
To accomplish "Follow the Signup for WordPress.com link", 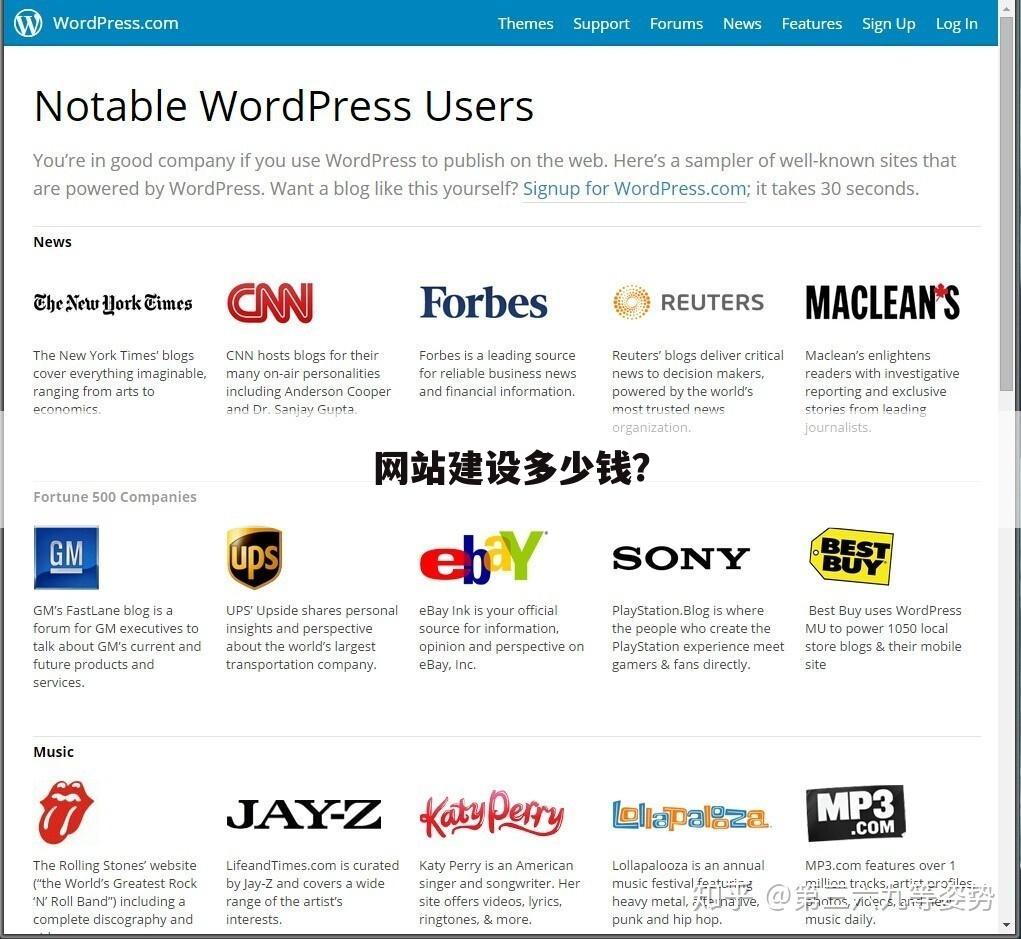I will pyautogui.click(x=634, y=189).
